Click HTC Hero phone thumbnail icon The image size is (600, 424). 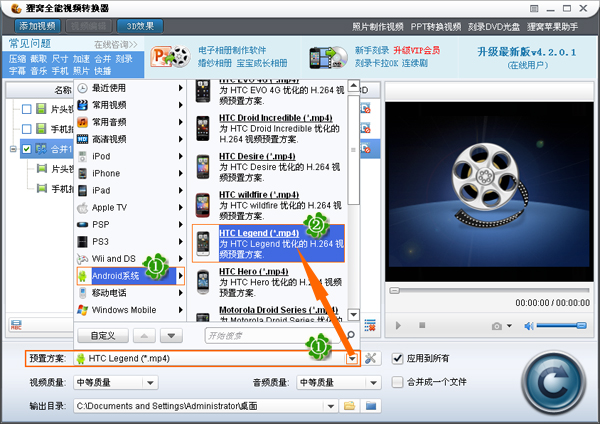203,282
